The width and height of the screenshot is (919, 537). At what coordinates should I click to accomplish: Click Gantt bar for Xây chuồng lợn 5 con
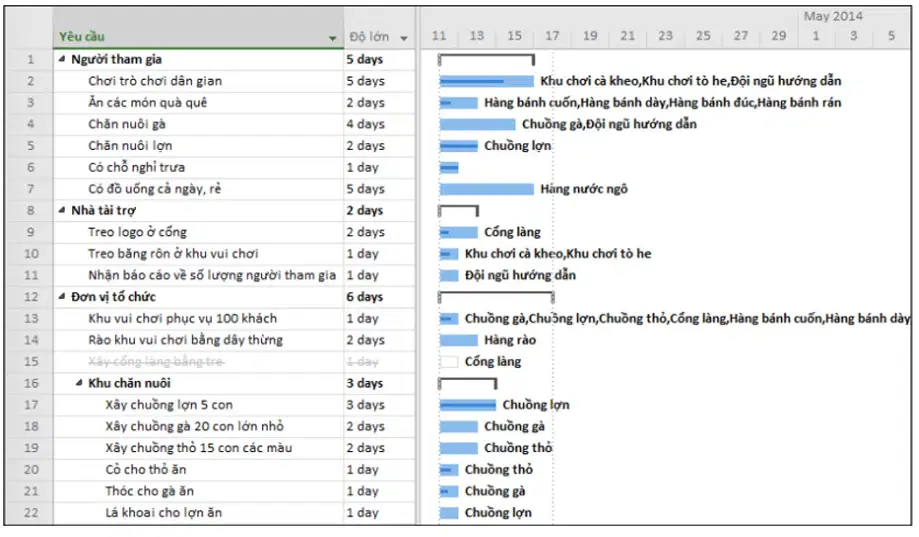click(x=468, y=405)
